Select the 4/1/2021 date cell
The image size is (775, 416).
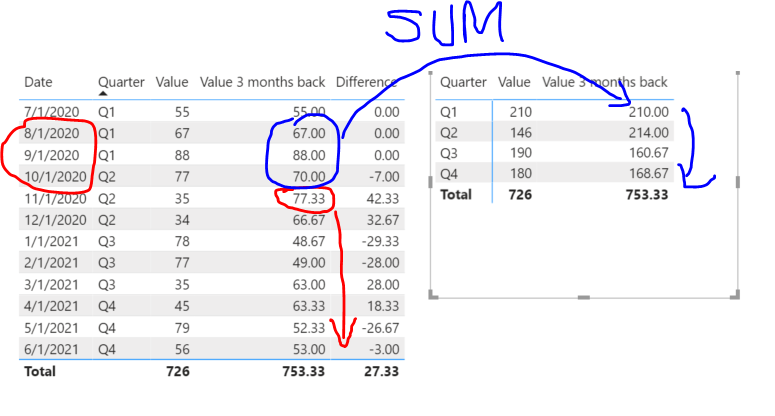(51, 306)
